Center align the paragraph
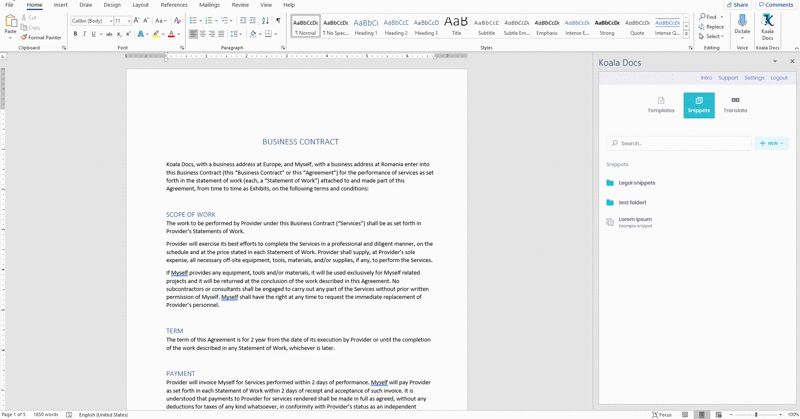The width and height of the screenshot is (800, 419). click(203, 34)
